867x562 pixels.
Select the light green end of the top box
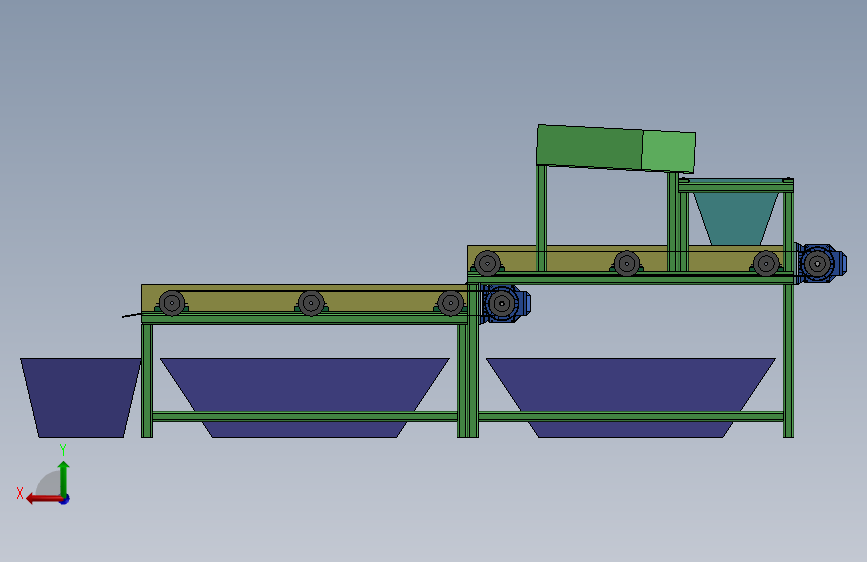(668, 152)
